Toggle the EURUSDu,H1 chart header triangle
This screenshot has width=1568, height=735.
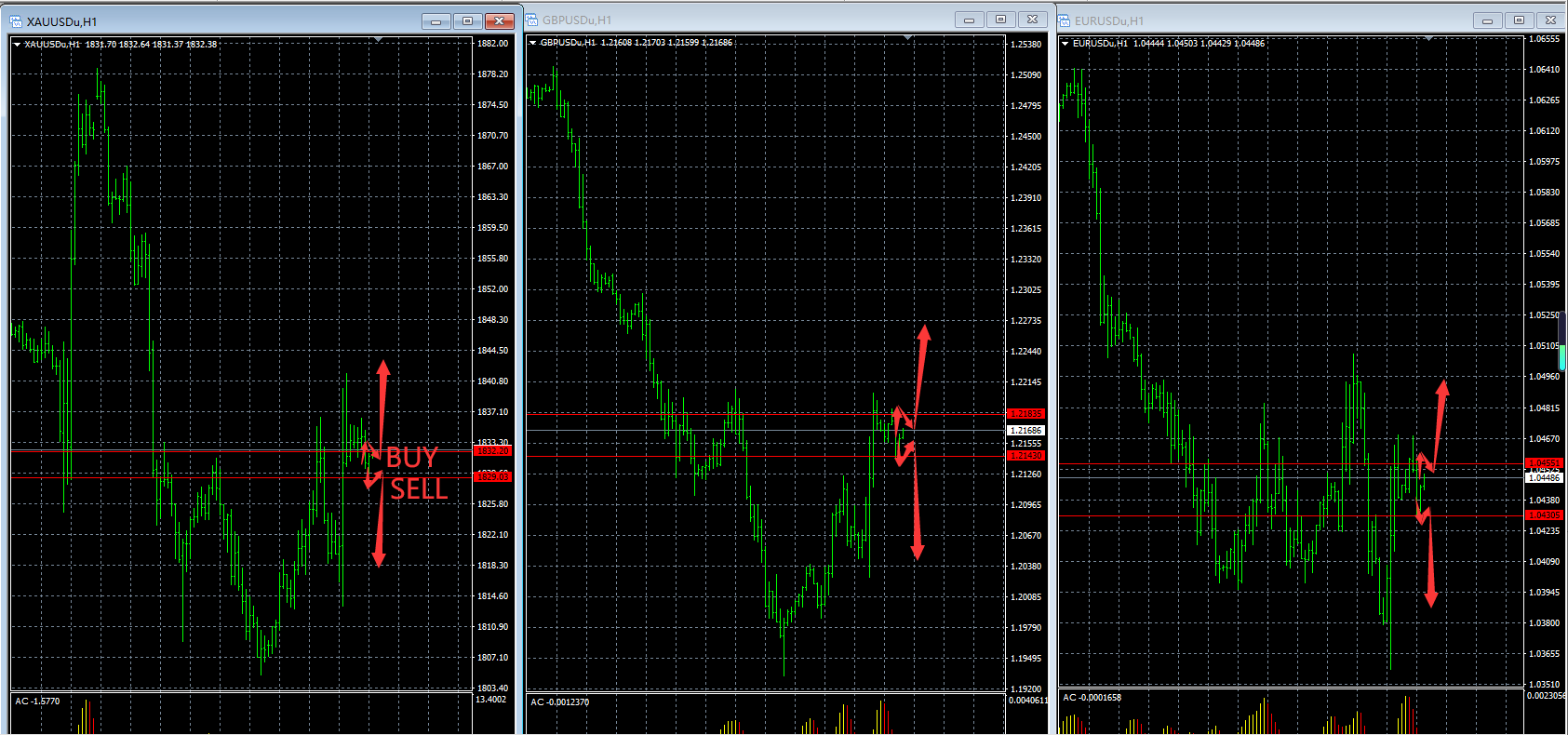tap(1065, 43)
